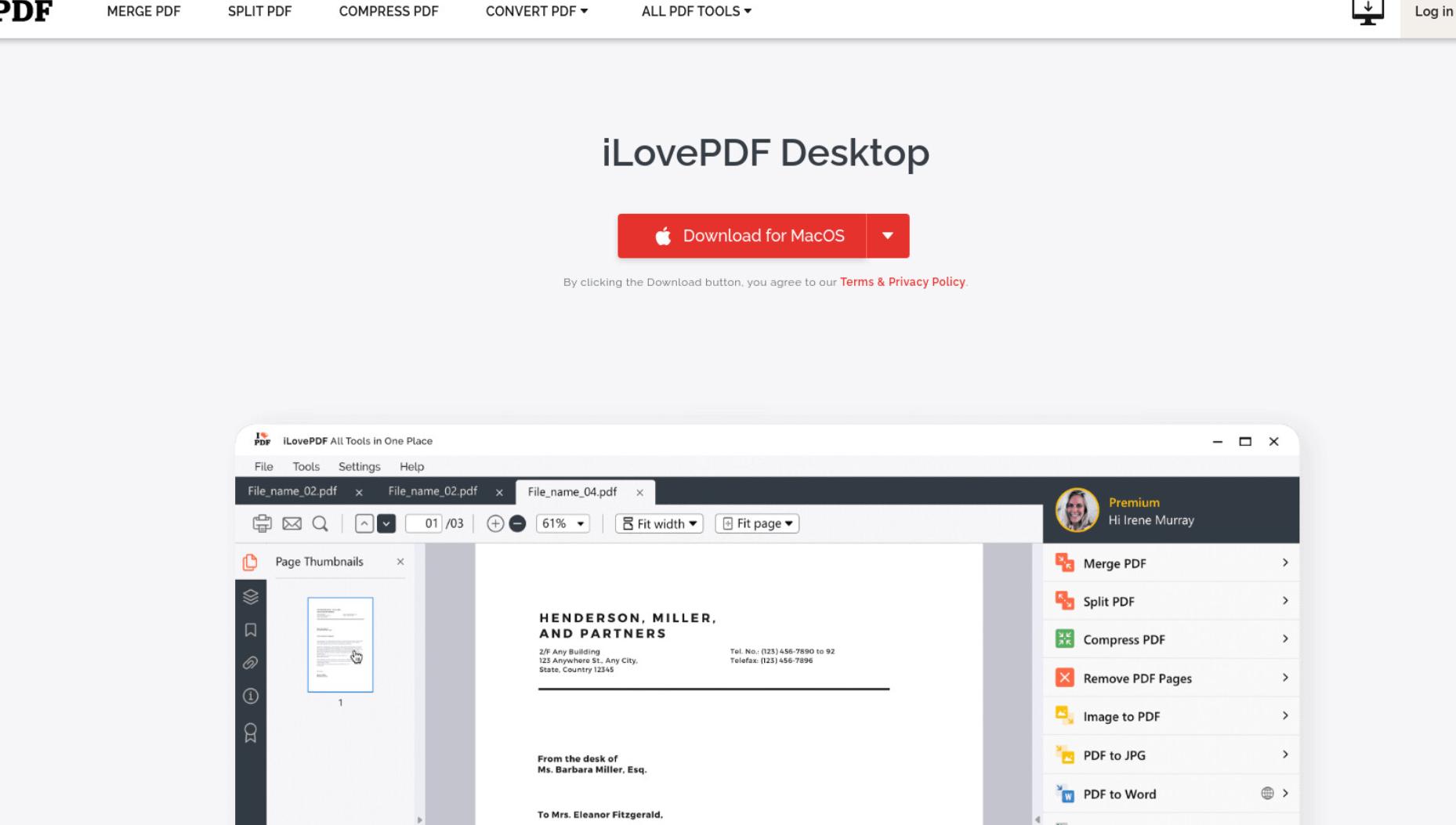Click the PDF to Word tool icon

(1064, 794)
